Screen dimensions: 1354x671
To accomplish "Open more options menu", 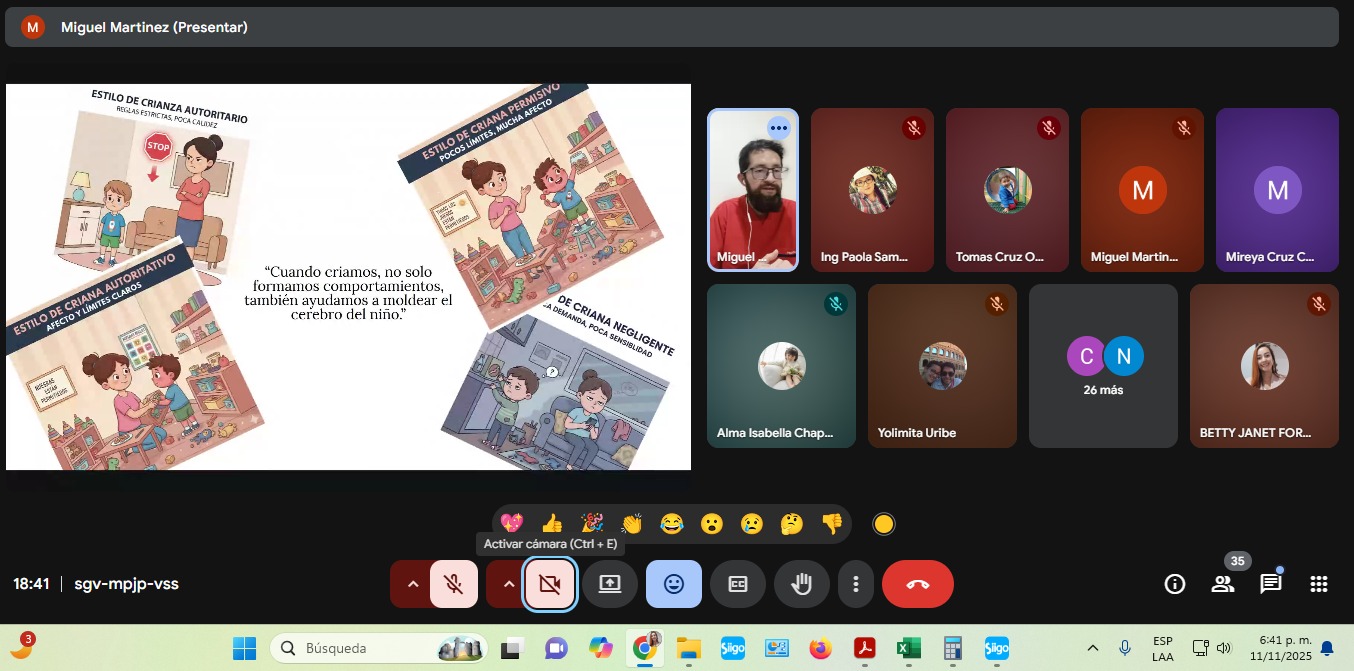I will 855,584.
